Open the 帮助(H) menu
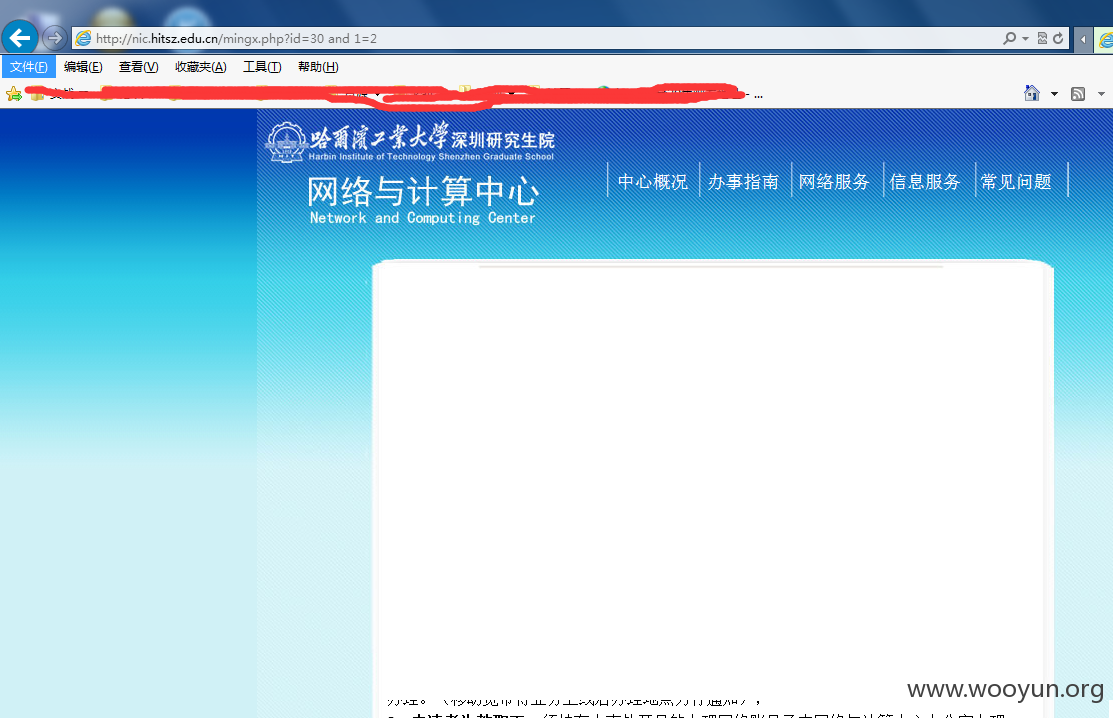 [318, 67]
